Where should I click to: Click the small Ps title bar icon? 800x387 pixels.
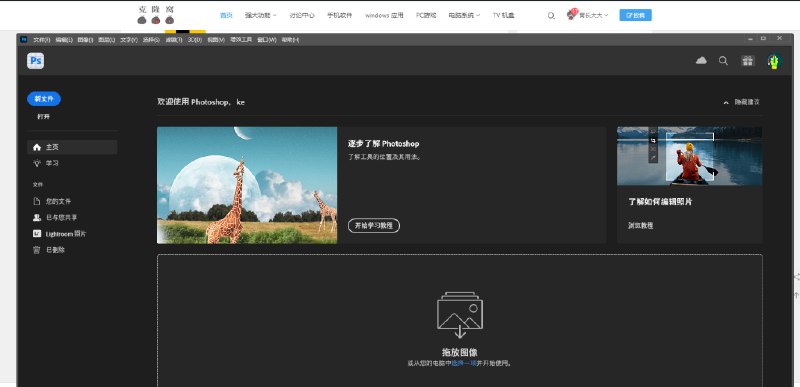click(x=23, y=39)
